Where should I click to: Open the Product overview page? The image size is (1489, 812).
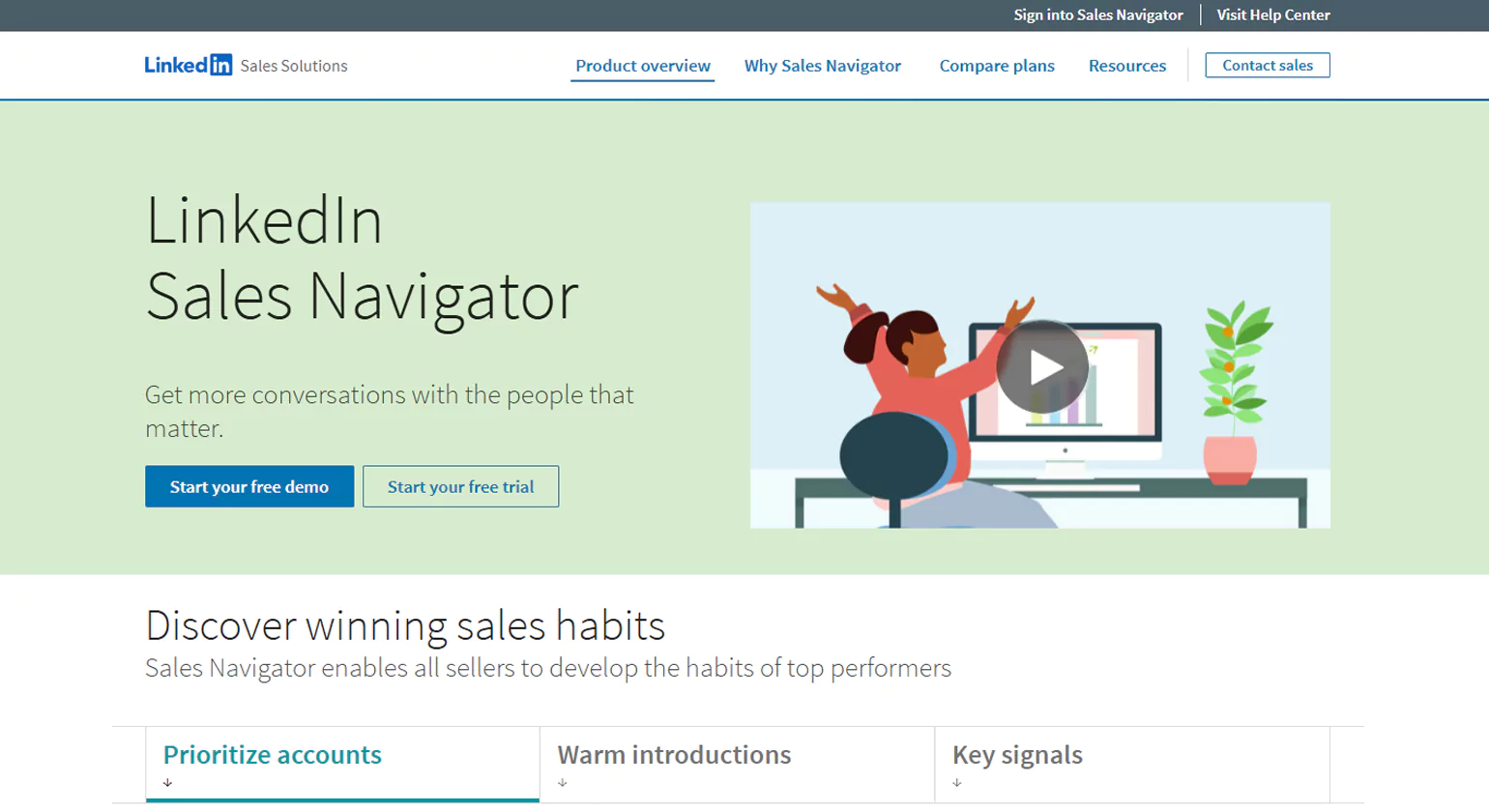point(642,66)
